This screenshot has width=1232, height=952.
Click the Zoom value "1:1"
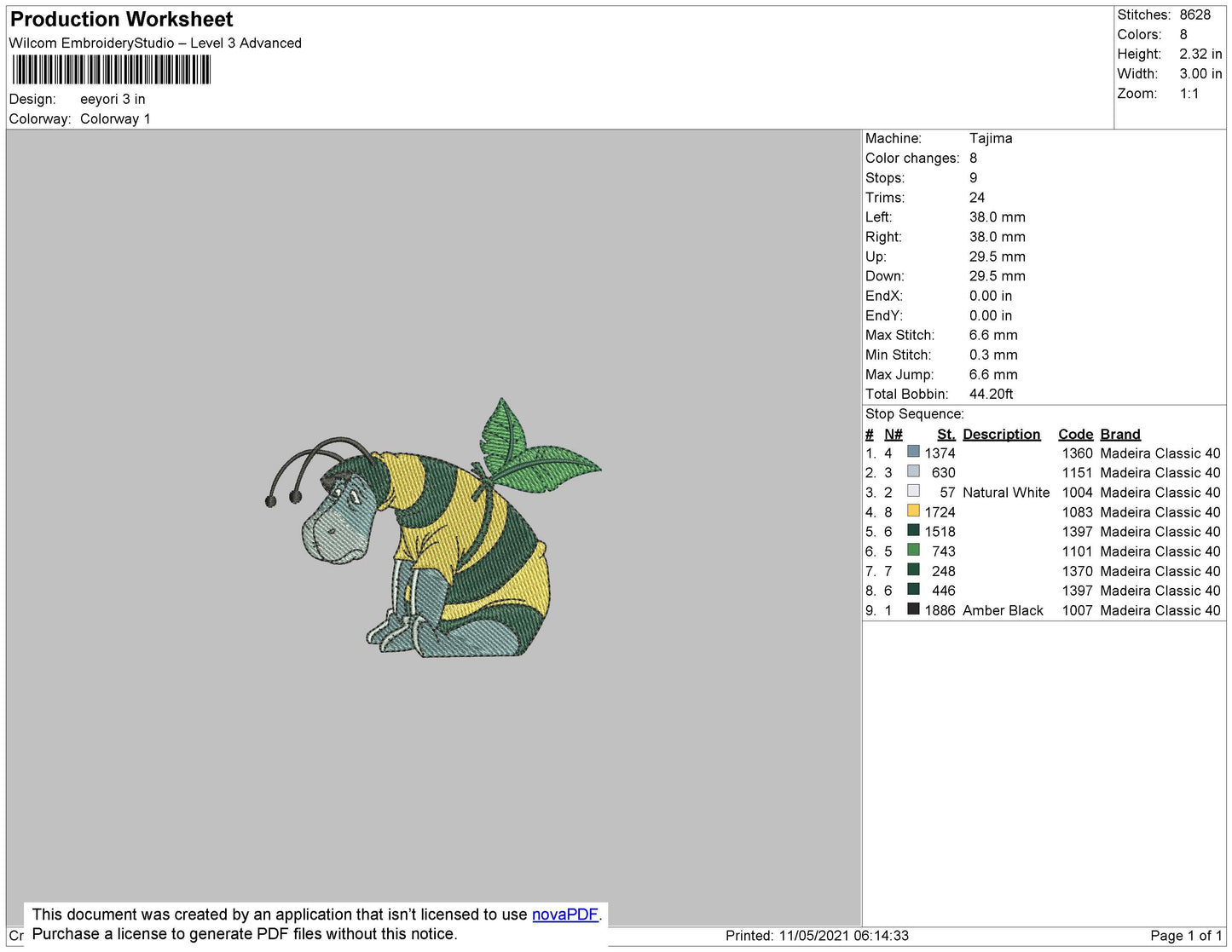click(x=1189, y=94)
